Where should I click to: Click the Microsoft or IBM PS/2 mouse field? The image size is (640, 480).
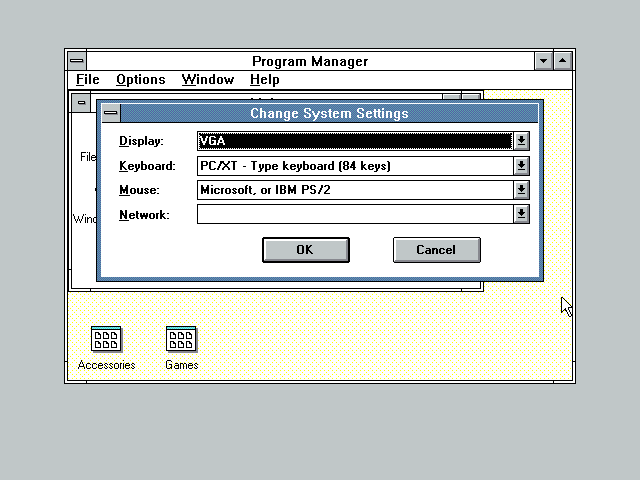click(355, 190)
